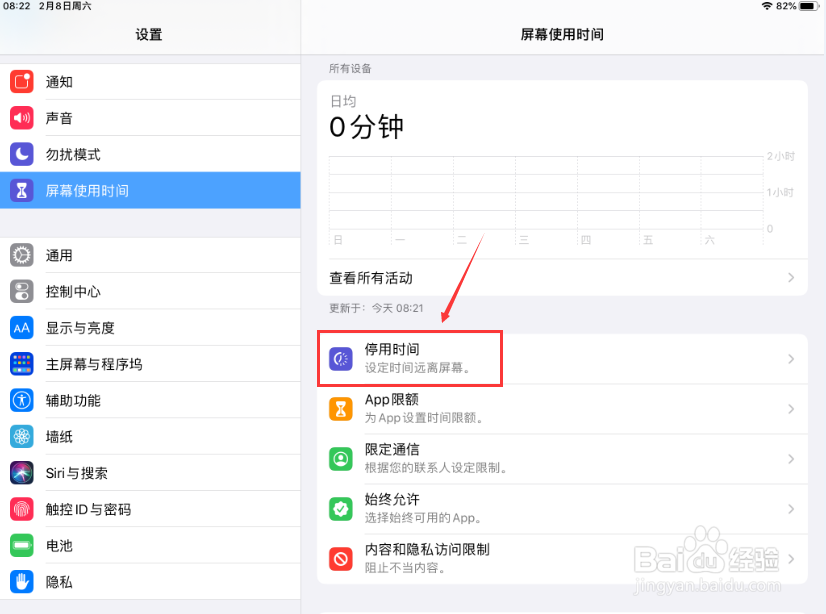Open the App限额 row chevron
The width and height of the screenshot is (826, 614).
tap(791, 409)
